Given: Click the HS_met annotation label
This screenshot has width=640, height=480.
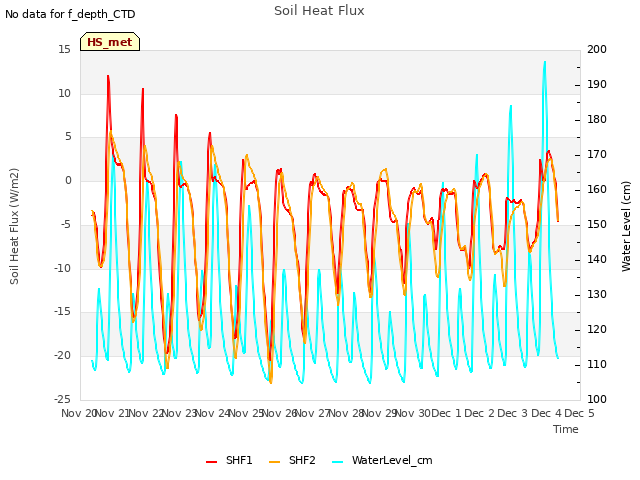Looking at the screenshot, I should (x=110, y=42).
